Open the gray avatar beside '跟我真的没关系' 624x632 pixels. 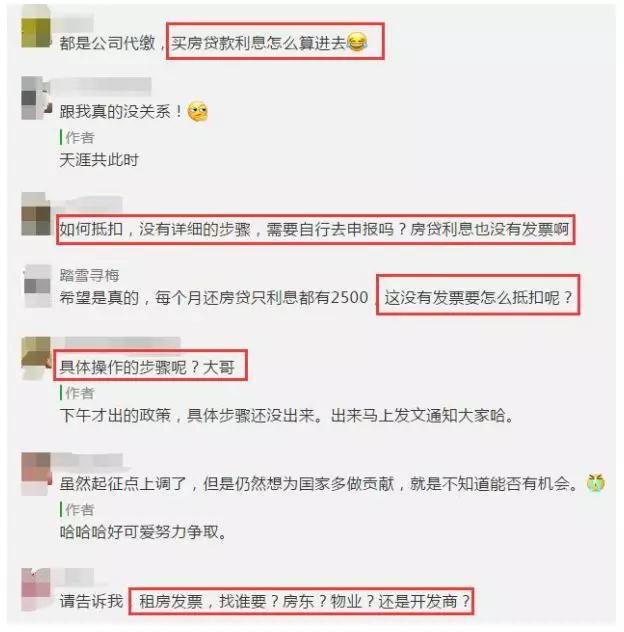[x=36, y=98]
